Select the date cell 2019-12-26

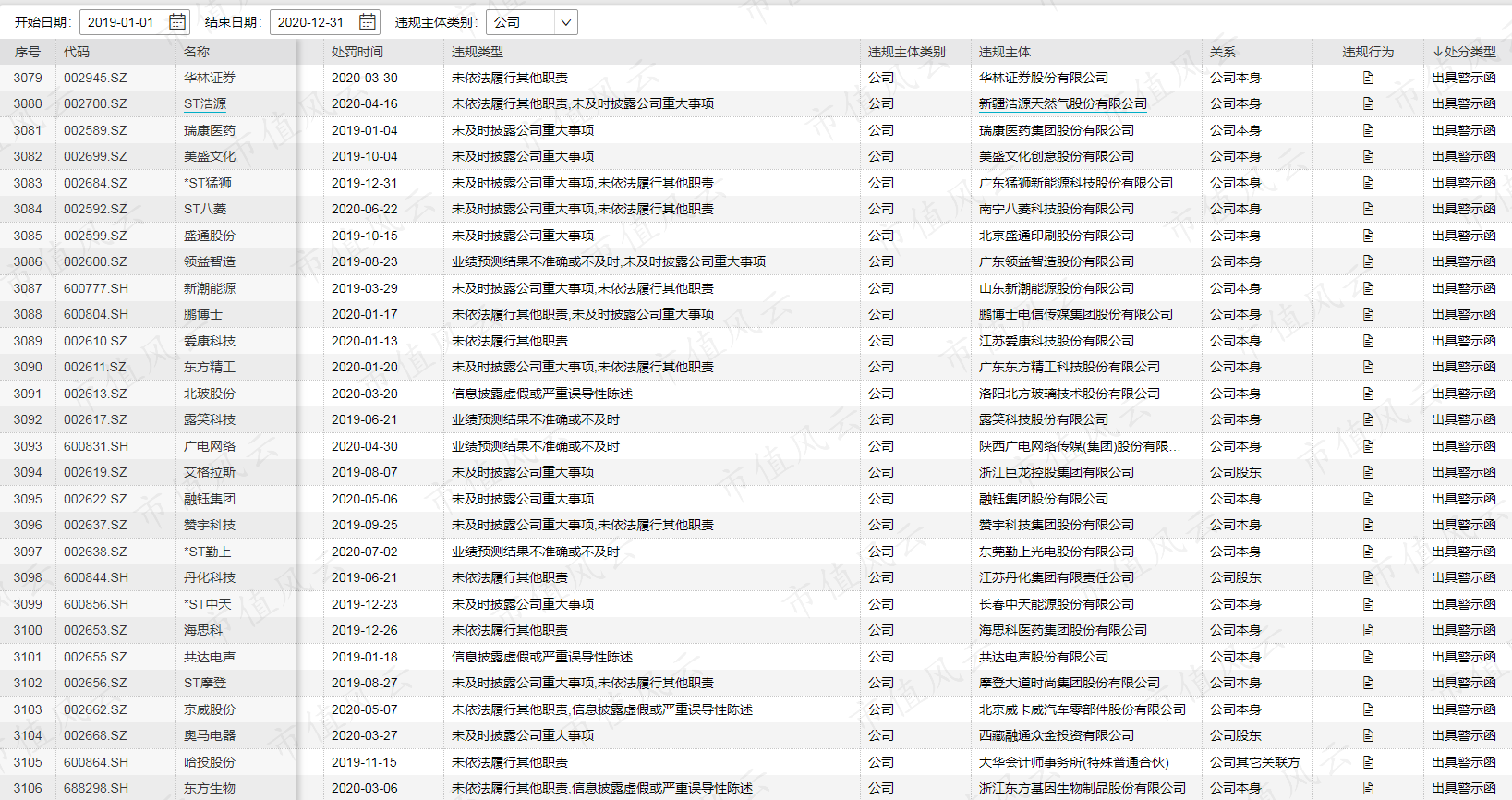(365, 630)
